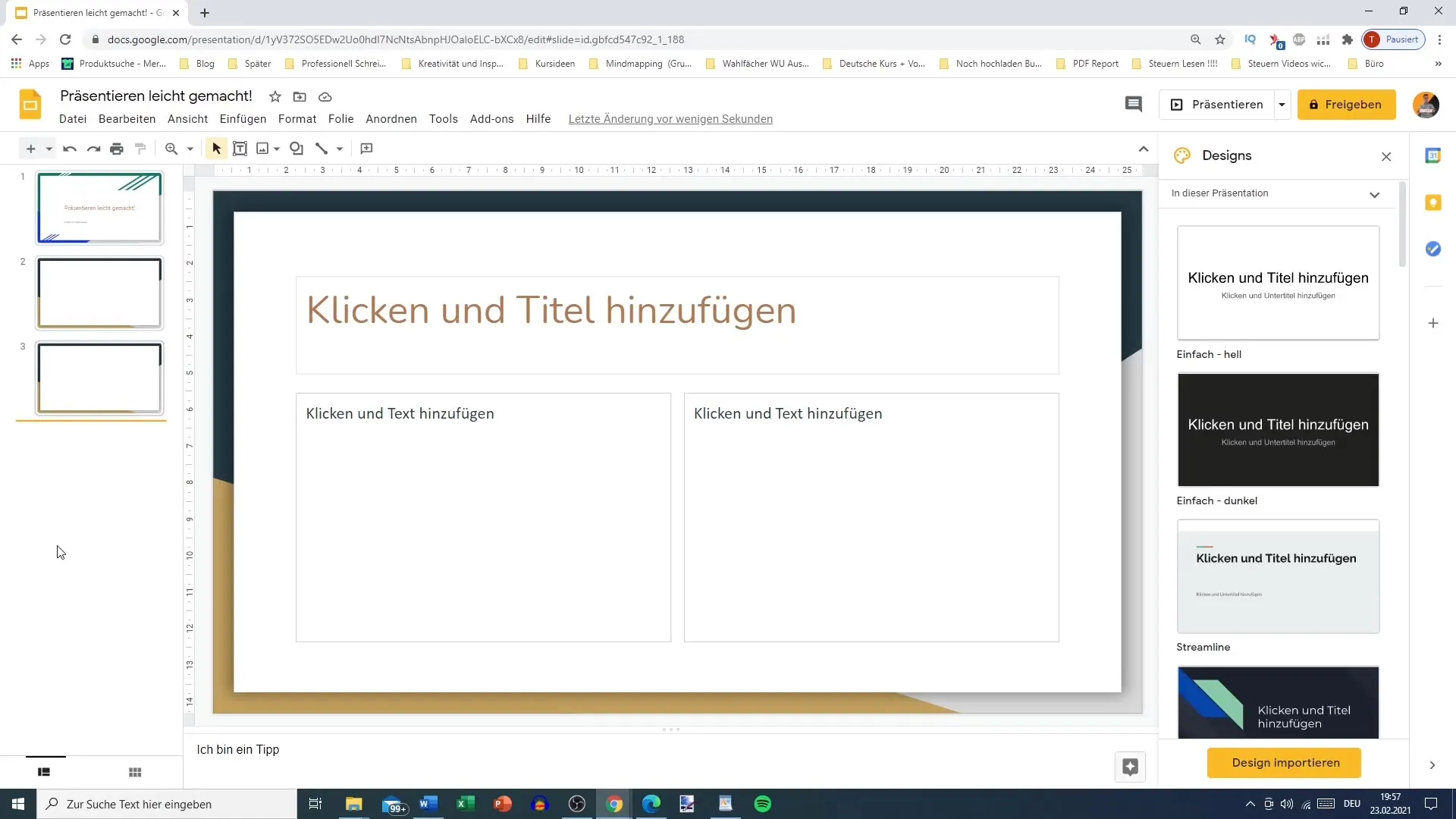The image size is (1456, 819).
Task: Apply the Einfach - dunkel design
Action: [x=1278, y=429]
